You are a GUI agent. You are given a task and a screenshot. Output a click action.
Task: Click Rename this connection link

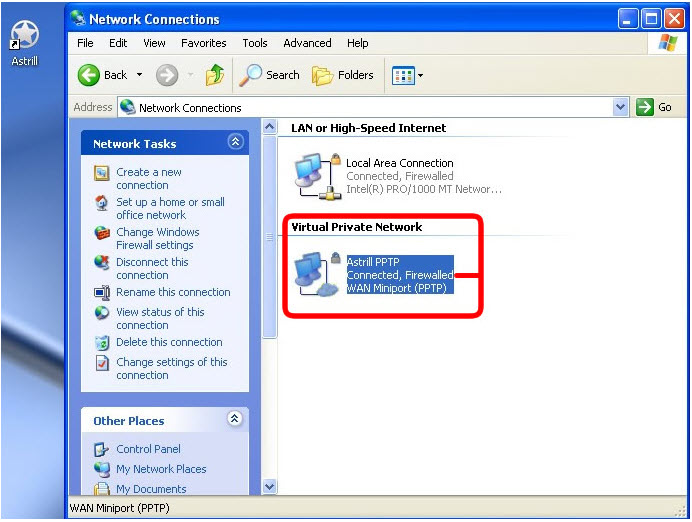pyautogui.click(x=173, y=292)
